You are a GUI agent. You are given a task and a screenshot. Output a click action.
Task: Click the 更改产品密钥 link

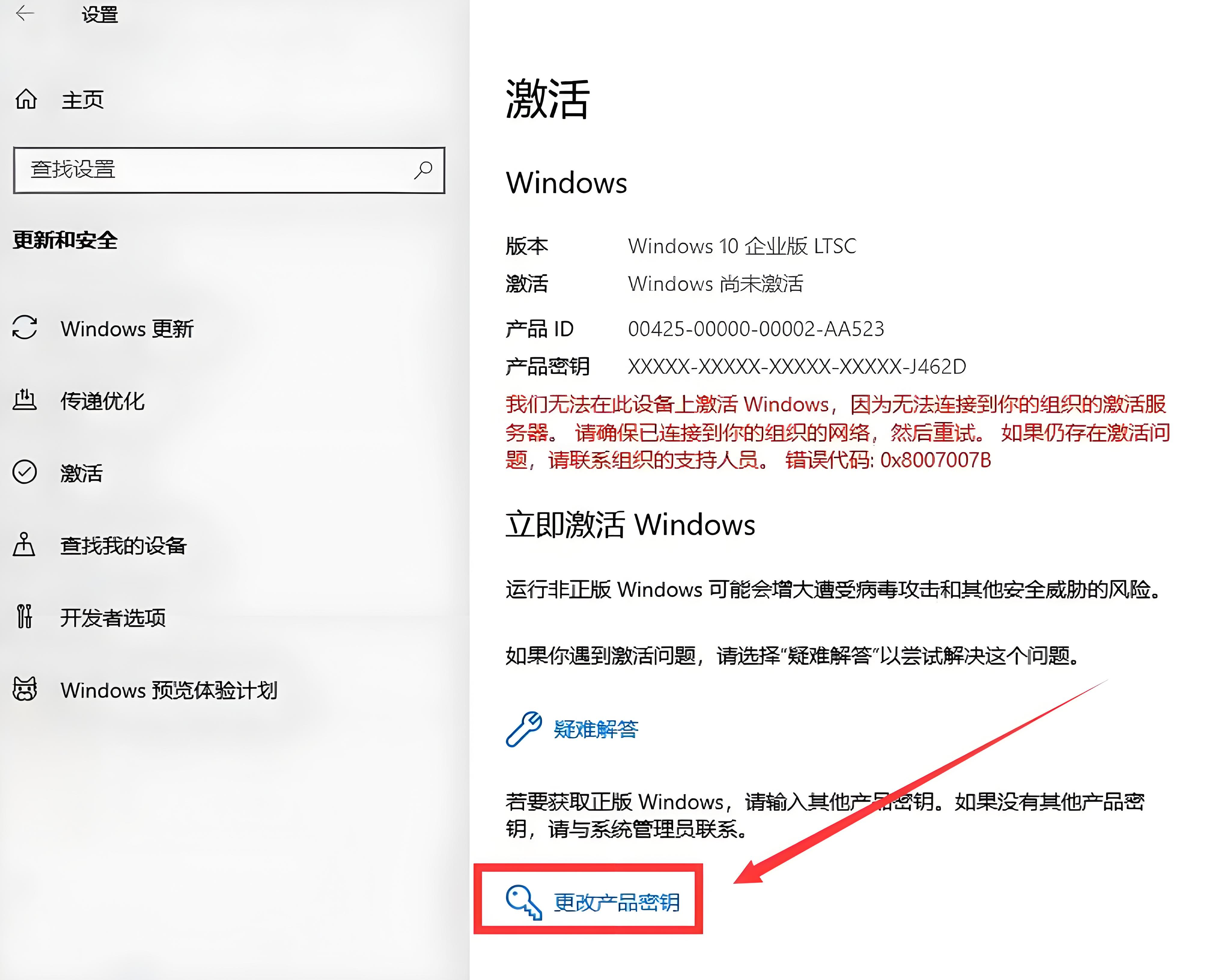pyautogui.click(x=617, y=902)
